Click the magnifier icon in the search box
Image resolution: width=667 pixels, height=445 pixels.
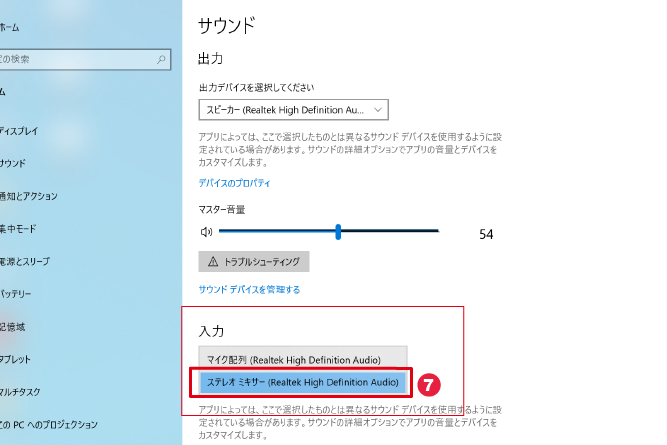161,60
